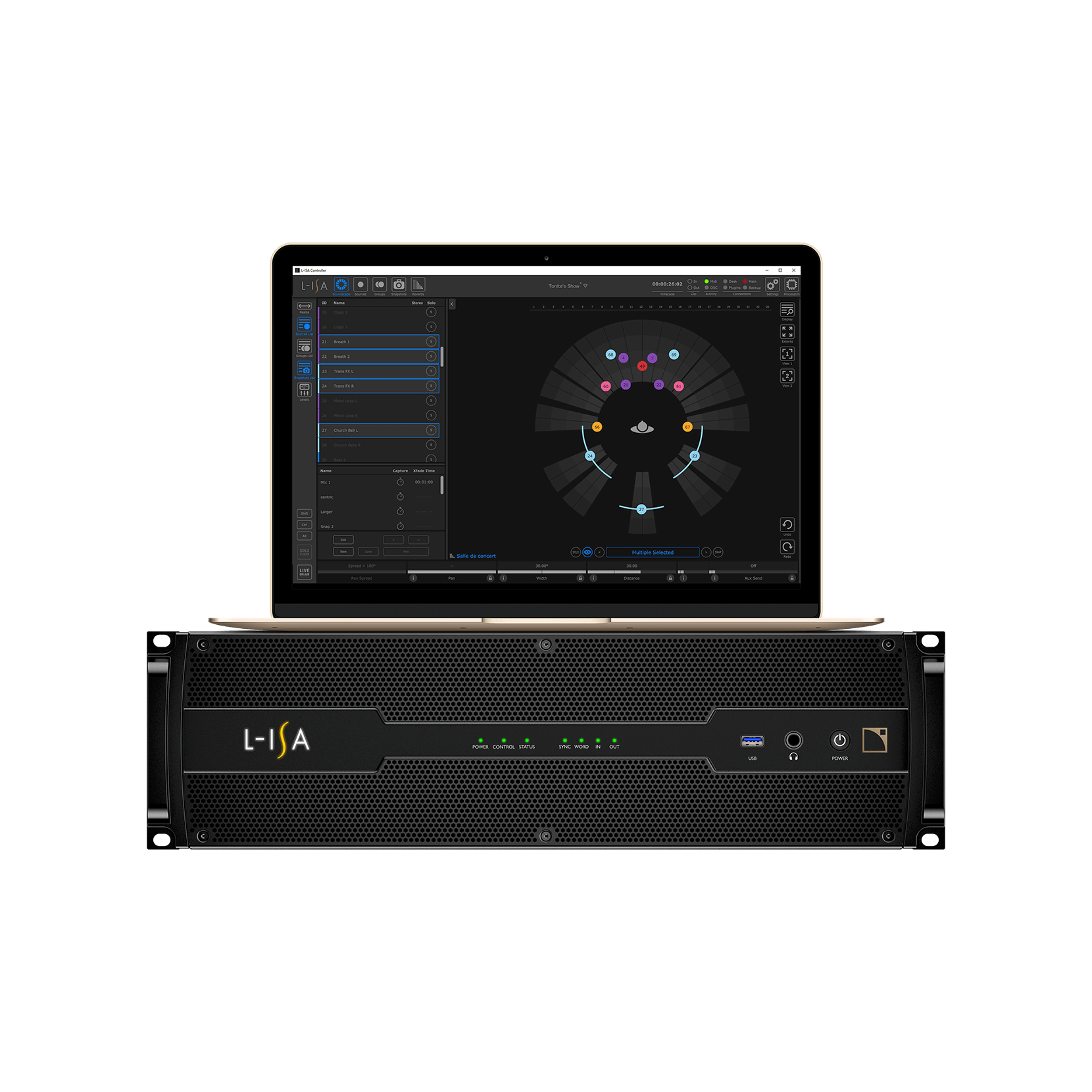Open the Reverbs tab
The image size is (1092, 1092).
pos(418,285)
